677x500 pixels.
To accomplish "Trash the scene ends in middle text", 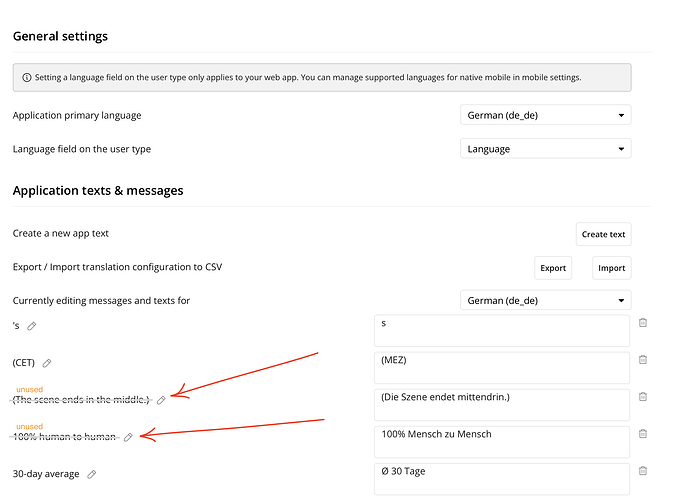I will (643, 396).
